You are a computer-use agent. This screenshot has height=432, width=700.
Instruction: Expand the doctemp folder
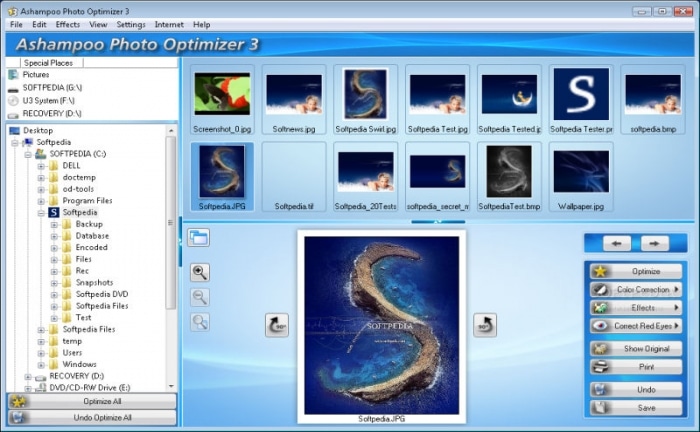coord(41,178)
